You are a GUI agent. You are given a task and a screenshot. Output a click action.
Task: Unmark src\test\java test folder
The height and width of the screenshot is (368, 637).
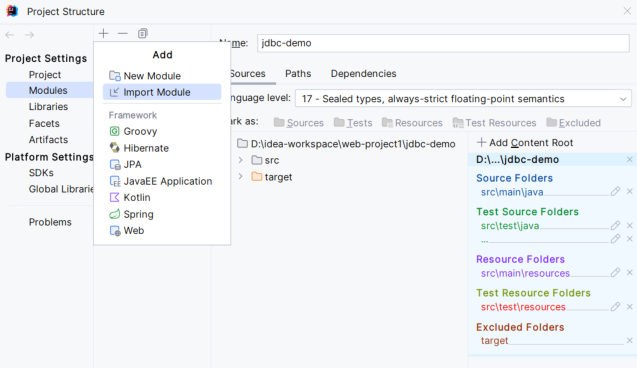coord(629,225)
